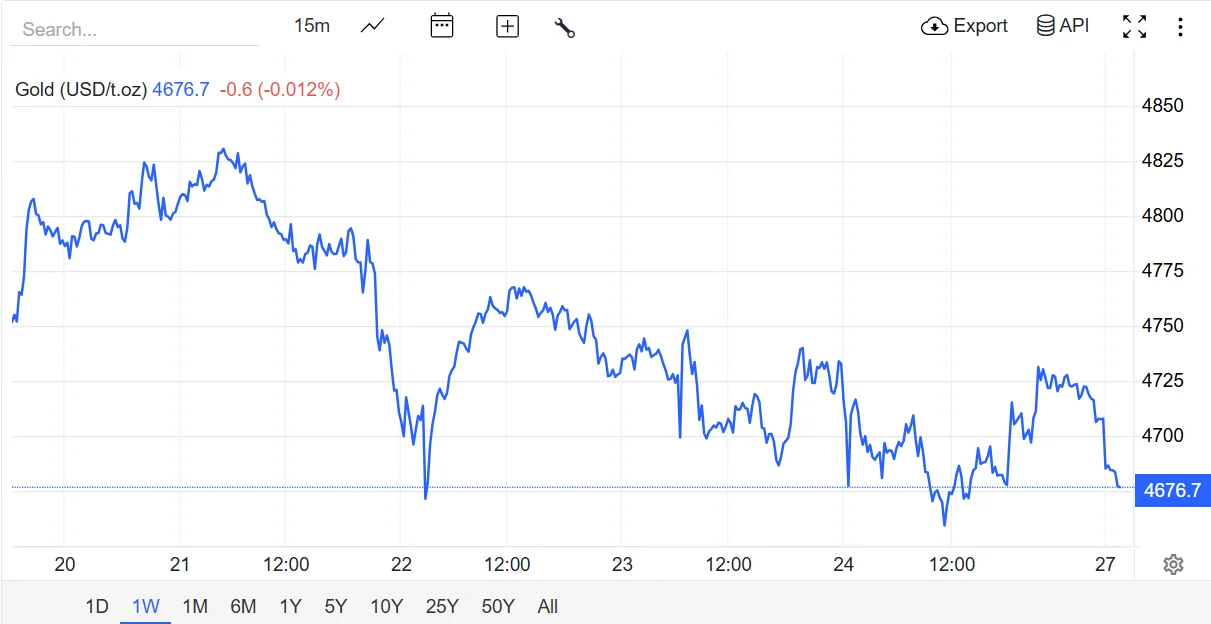Expand the 15m interval dropdown
The image size is (1211, 624).
[x=312, y=26]
